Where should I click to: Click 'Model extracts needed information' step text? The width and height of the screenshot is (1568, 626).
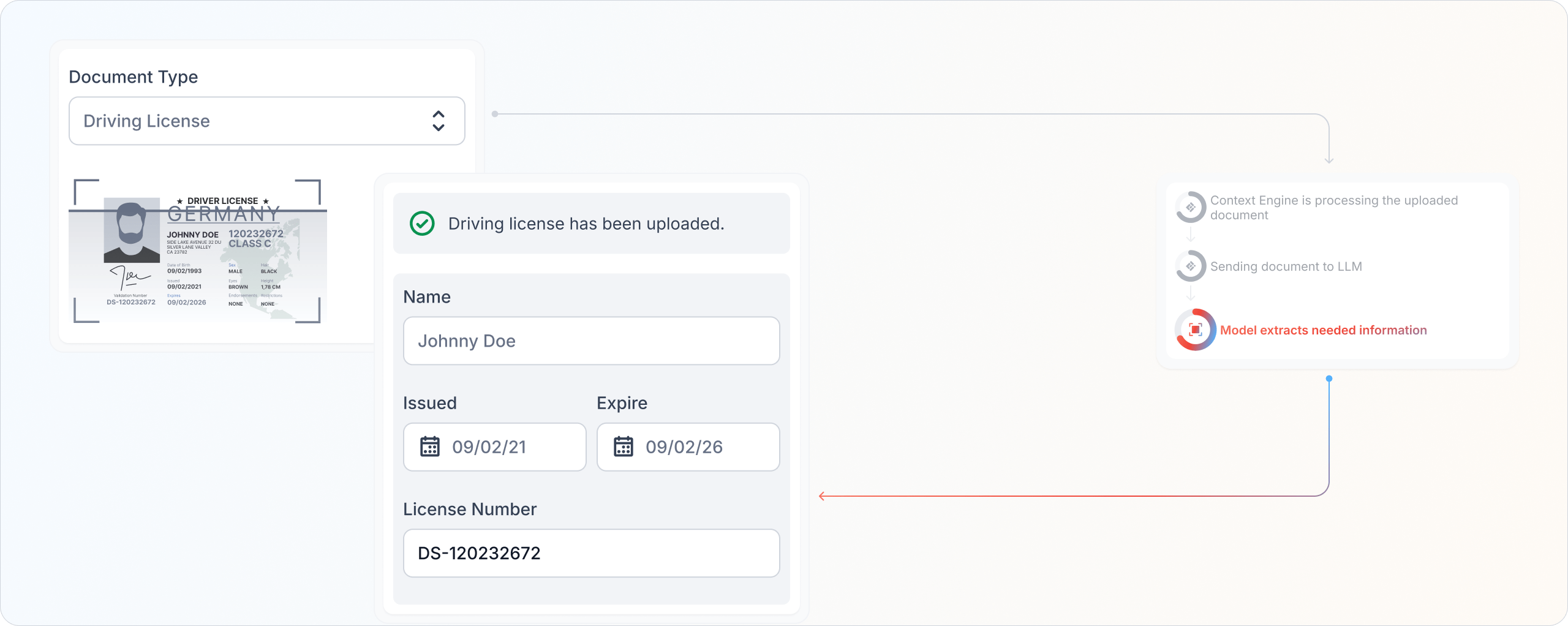coord(1324,330)
